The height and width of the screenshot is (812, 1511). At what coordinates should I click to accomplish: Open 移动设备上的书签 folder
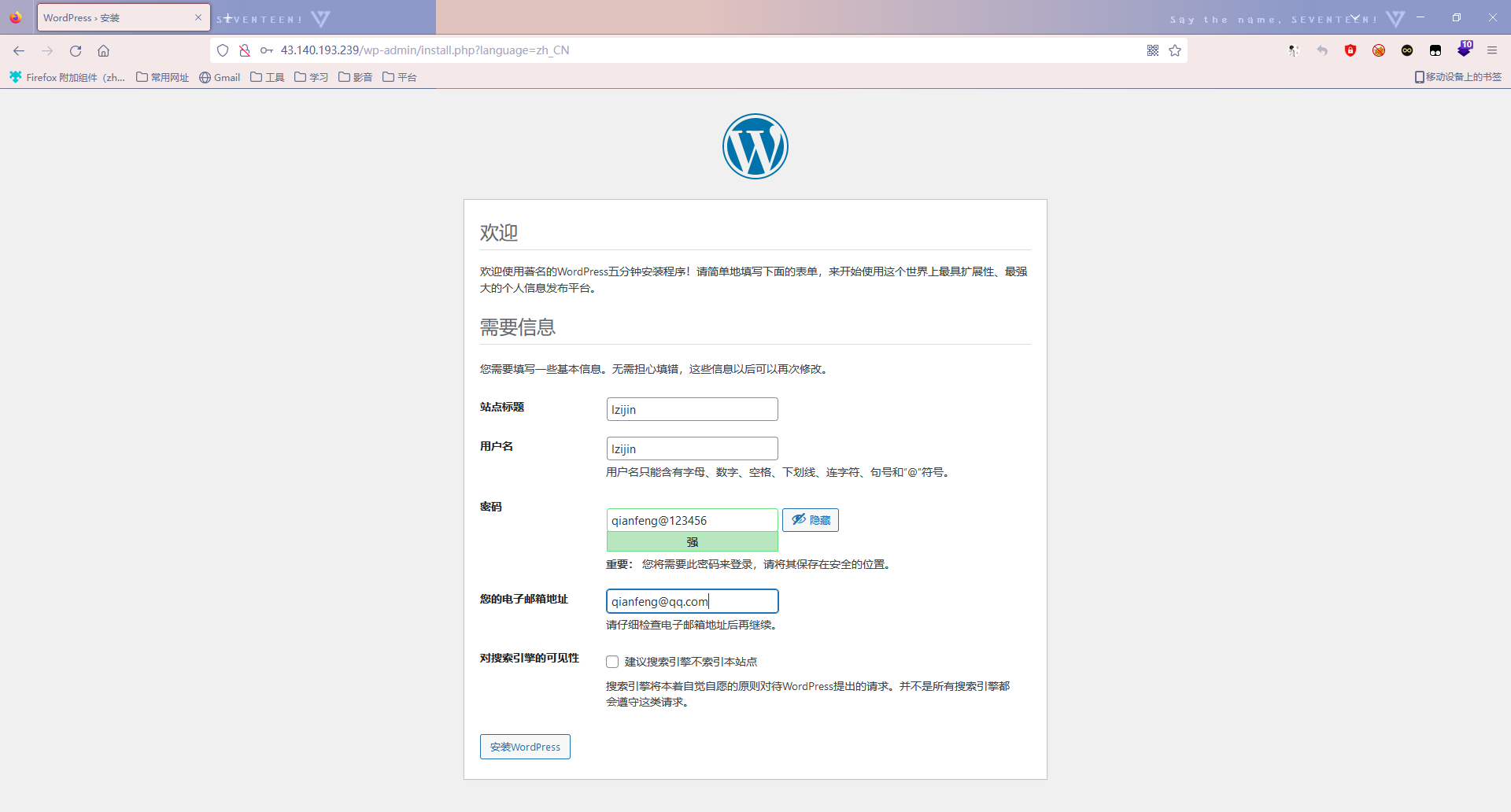[x=1458, y=77]
